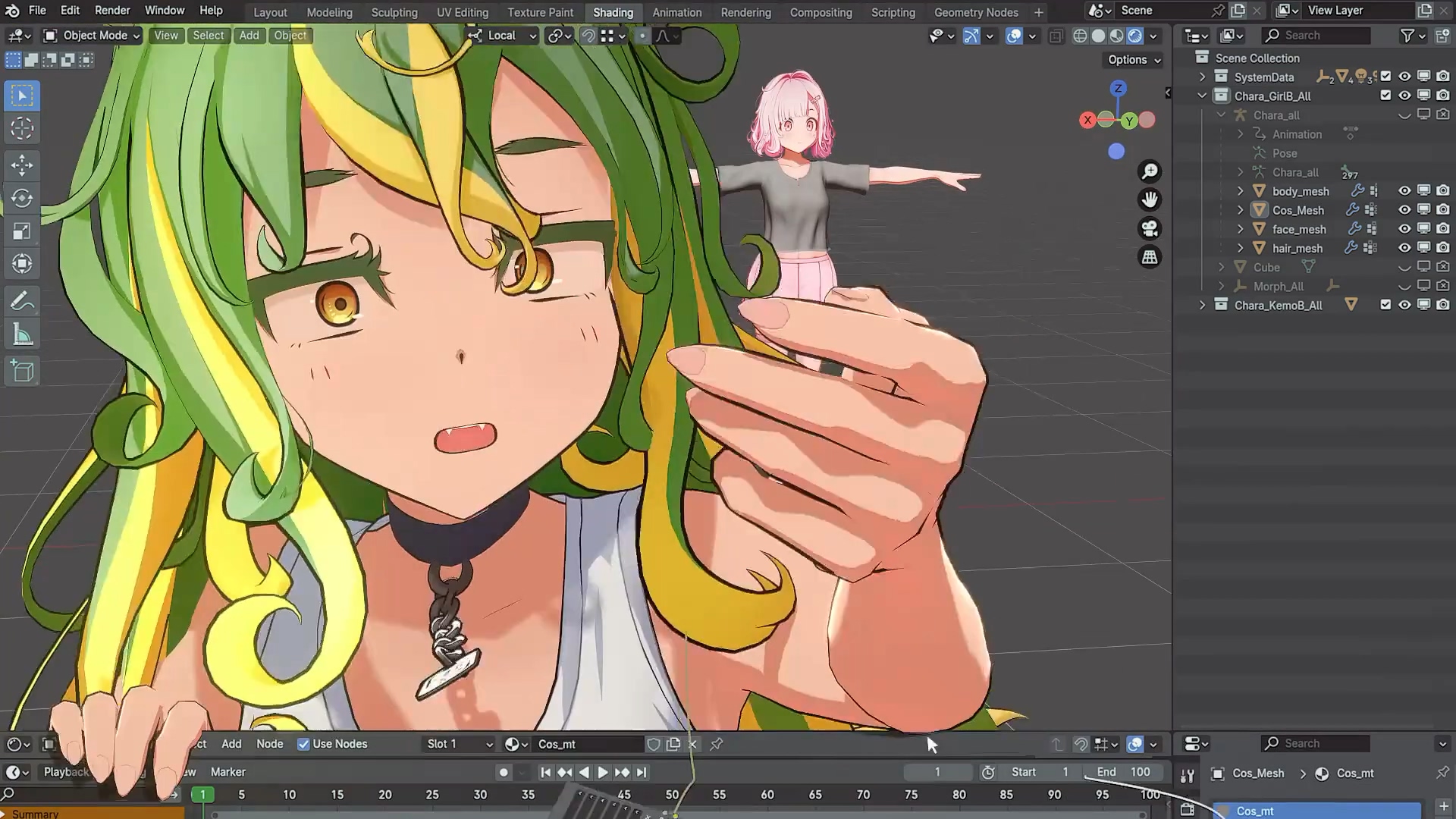Toggle Chara_KemoB_All collection checkbox
1456x819 pixels.
(x=1386, y=305)
